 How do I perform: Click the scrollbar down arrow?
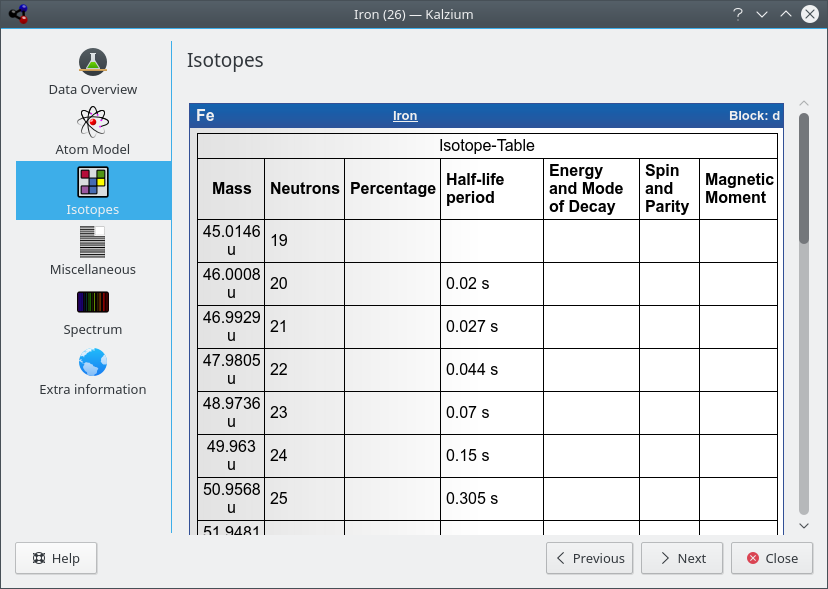tap(803, 526)
